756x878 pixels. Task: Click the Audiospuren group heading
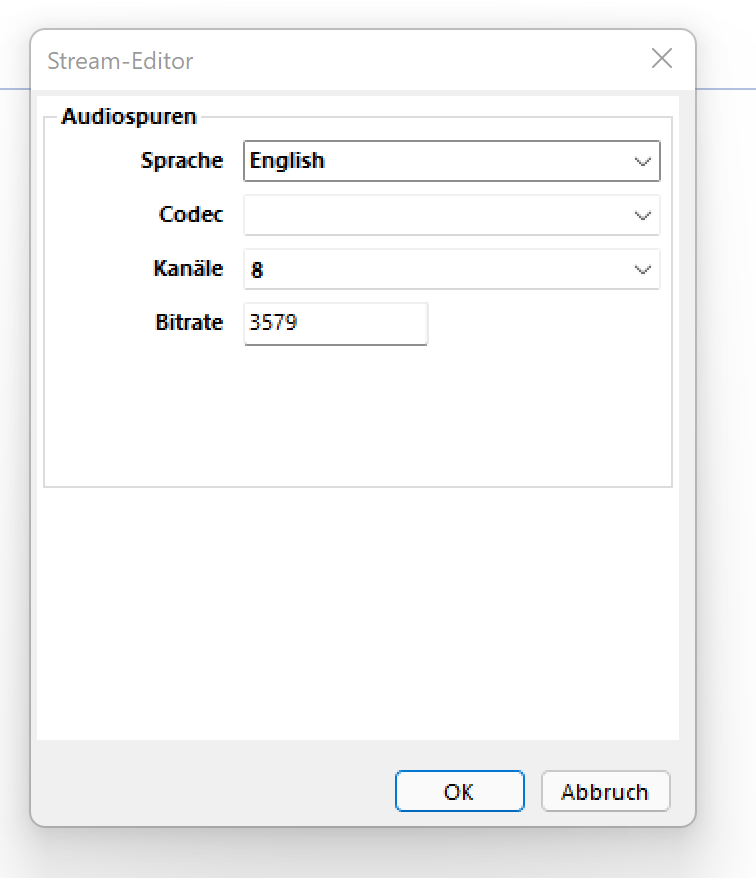[x=129, y=116]
